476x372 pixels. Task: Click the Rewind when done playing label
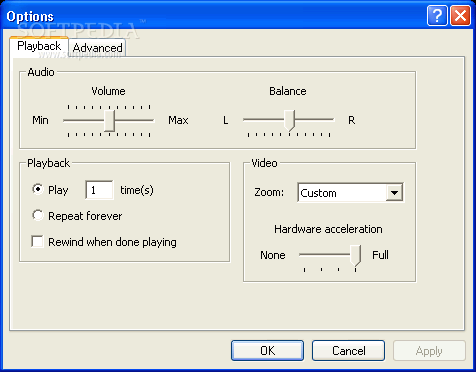coord(112,242)
